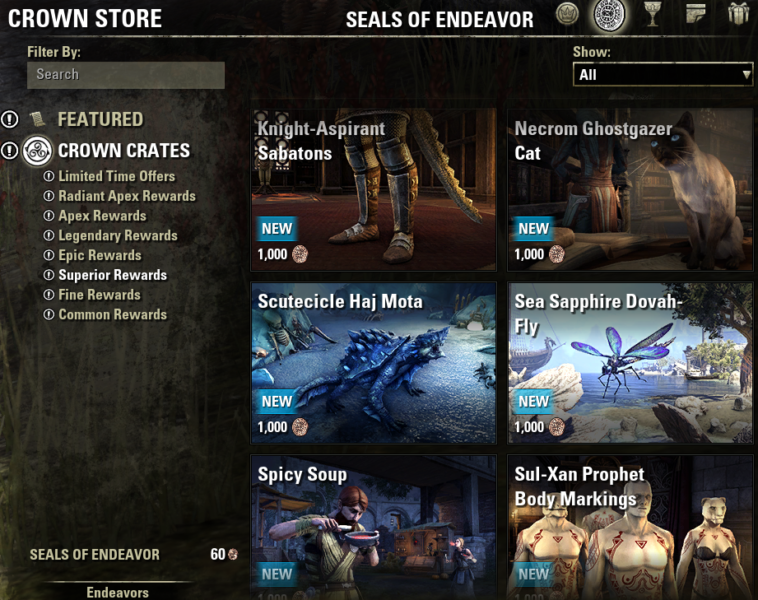Click the Search filter field

point(126,74)
